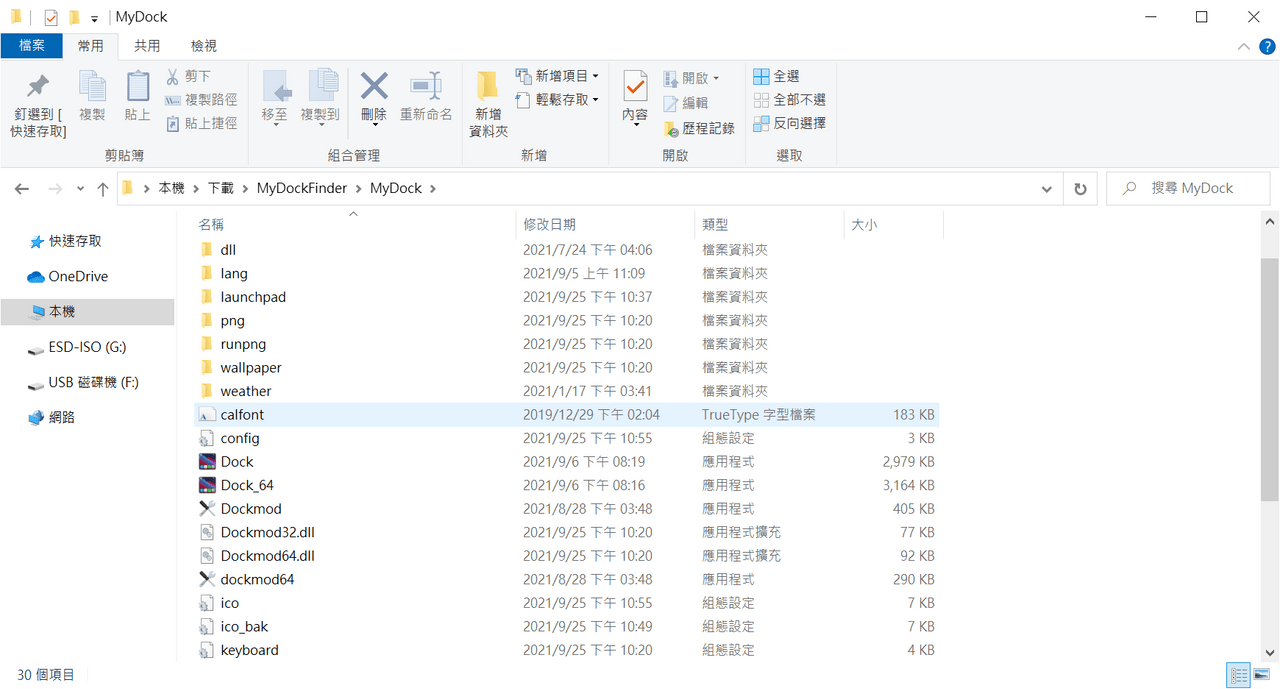Open History (歷程記錄)

pos(699,128)
